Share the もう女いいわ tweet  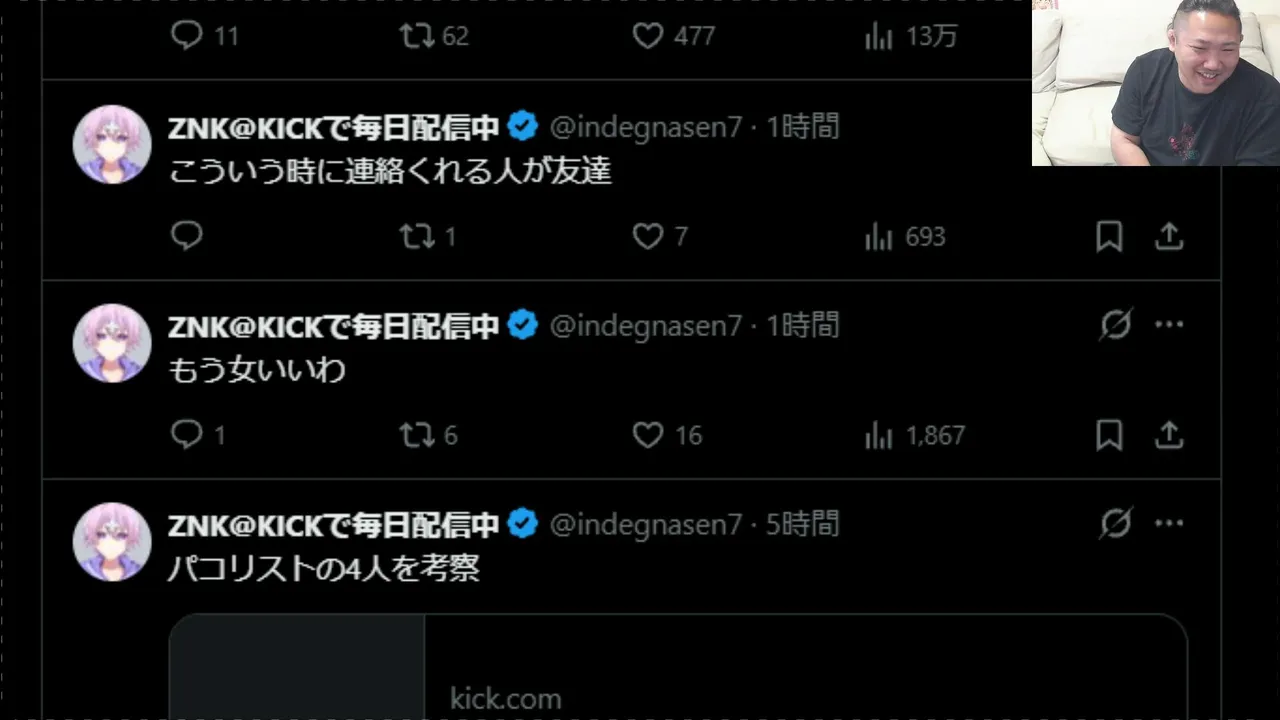point(1169,435)
